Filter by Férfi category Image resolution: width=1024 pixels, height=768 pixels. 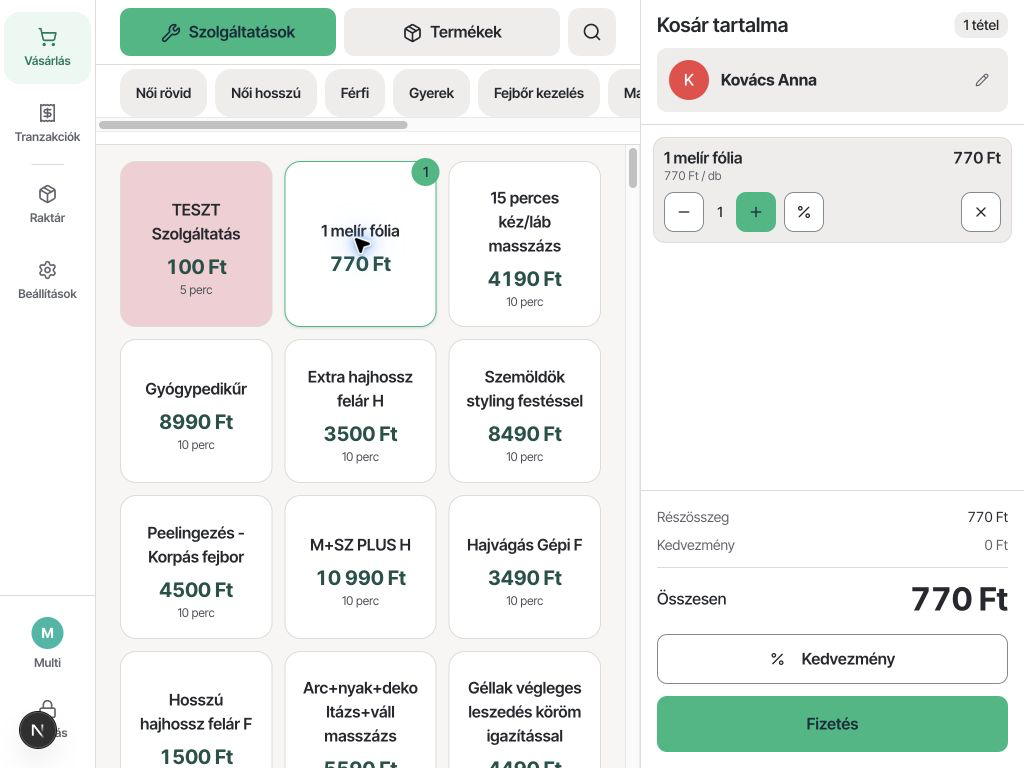(355, 93)
